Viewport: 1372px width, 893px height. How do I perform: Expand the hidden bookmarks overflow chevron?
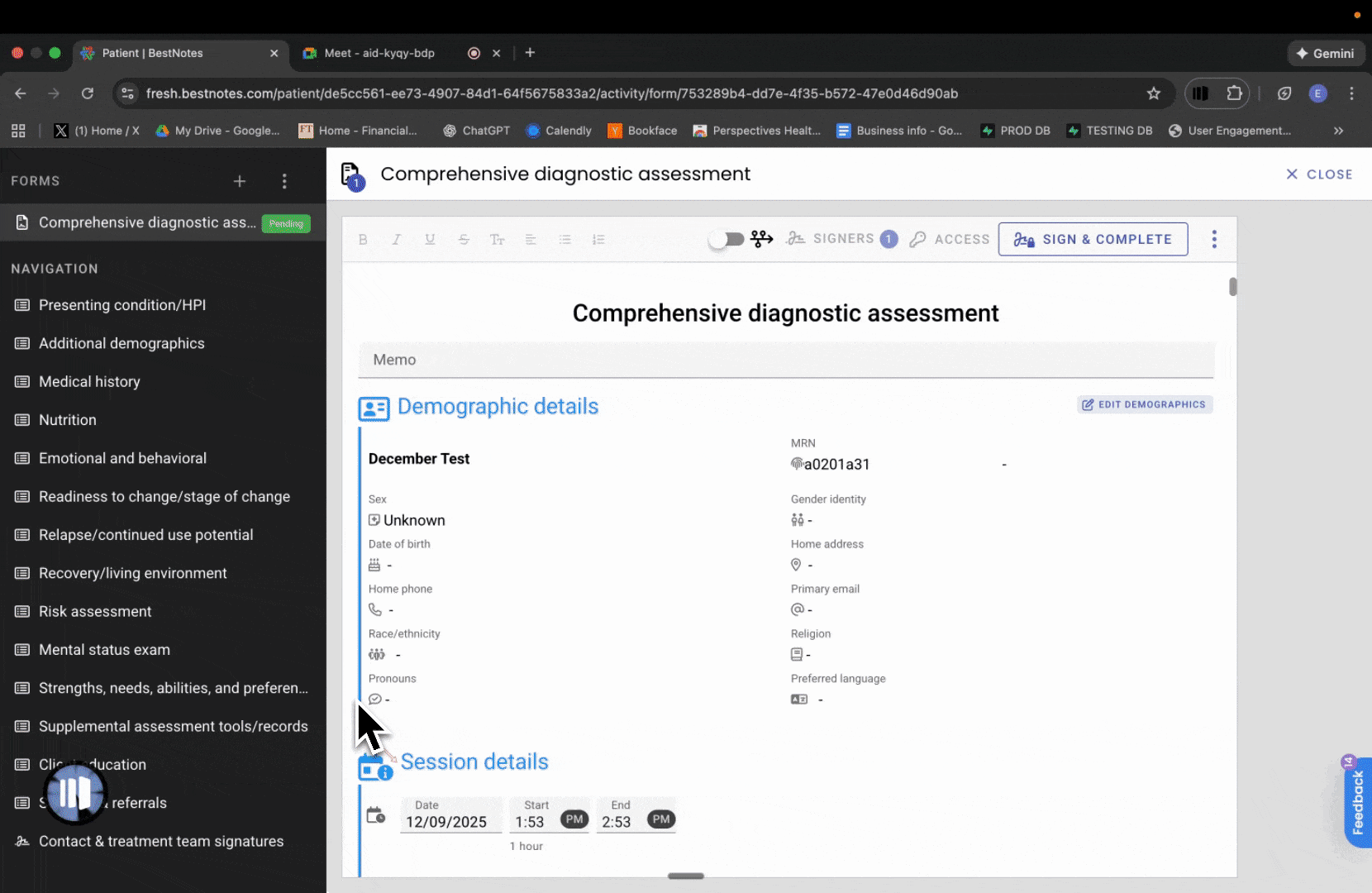[1338, 131]
